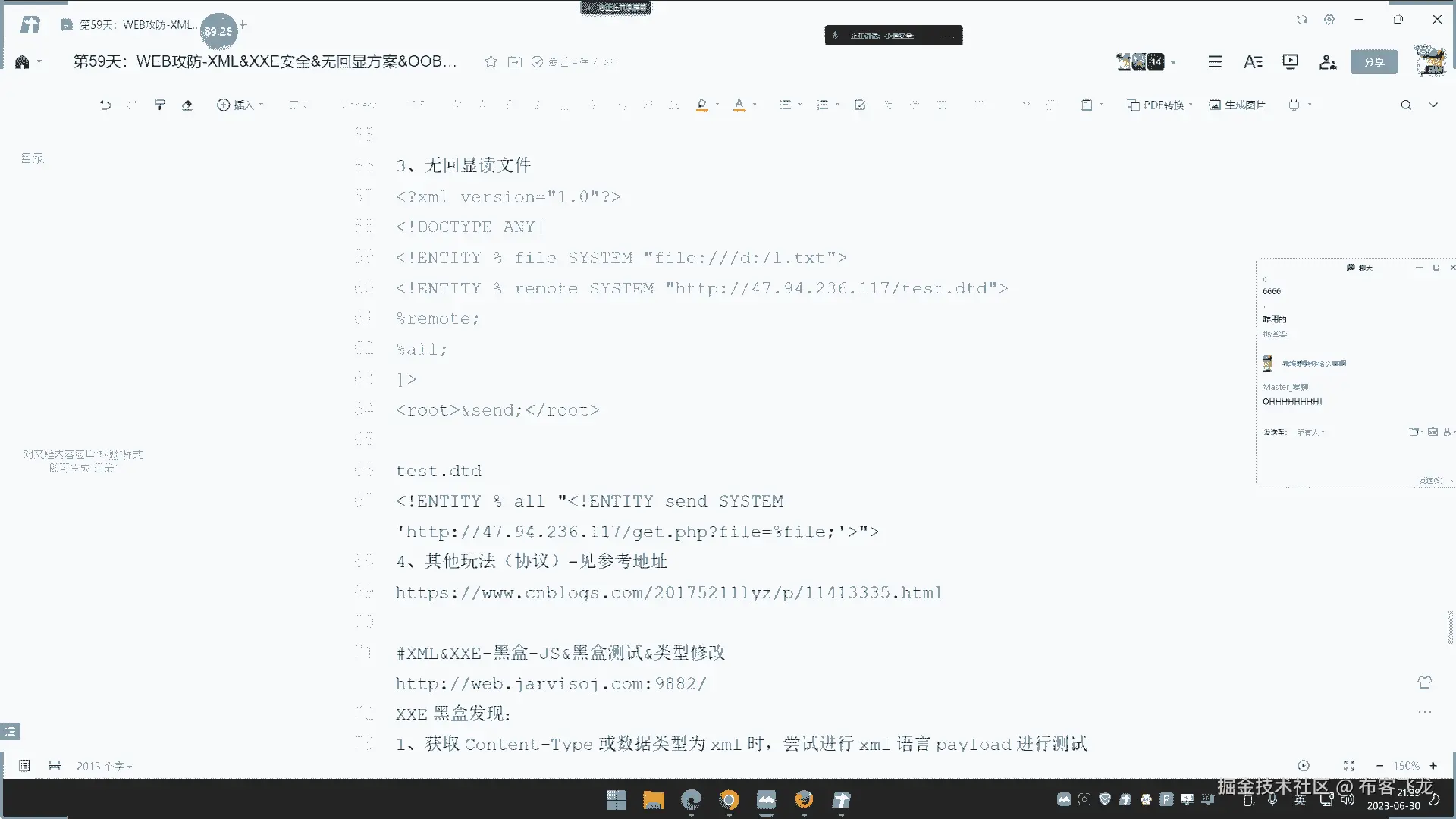The height and width of the screenshot is (819, 1456).
Task: Click the zoom-in plus in status bar
Action: [x=1433, y=766]
